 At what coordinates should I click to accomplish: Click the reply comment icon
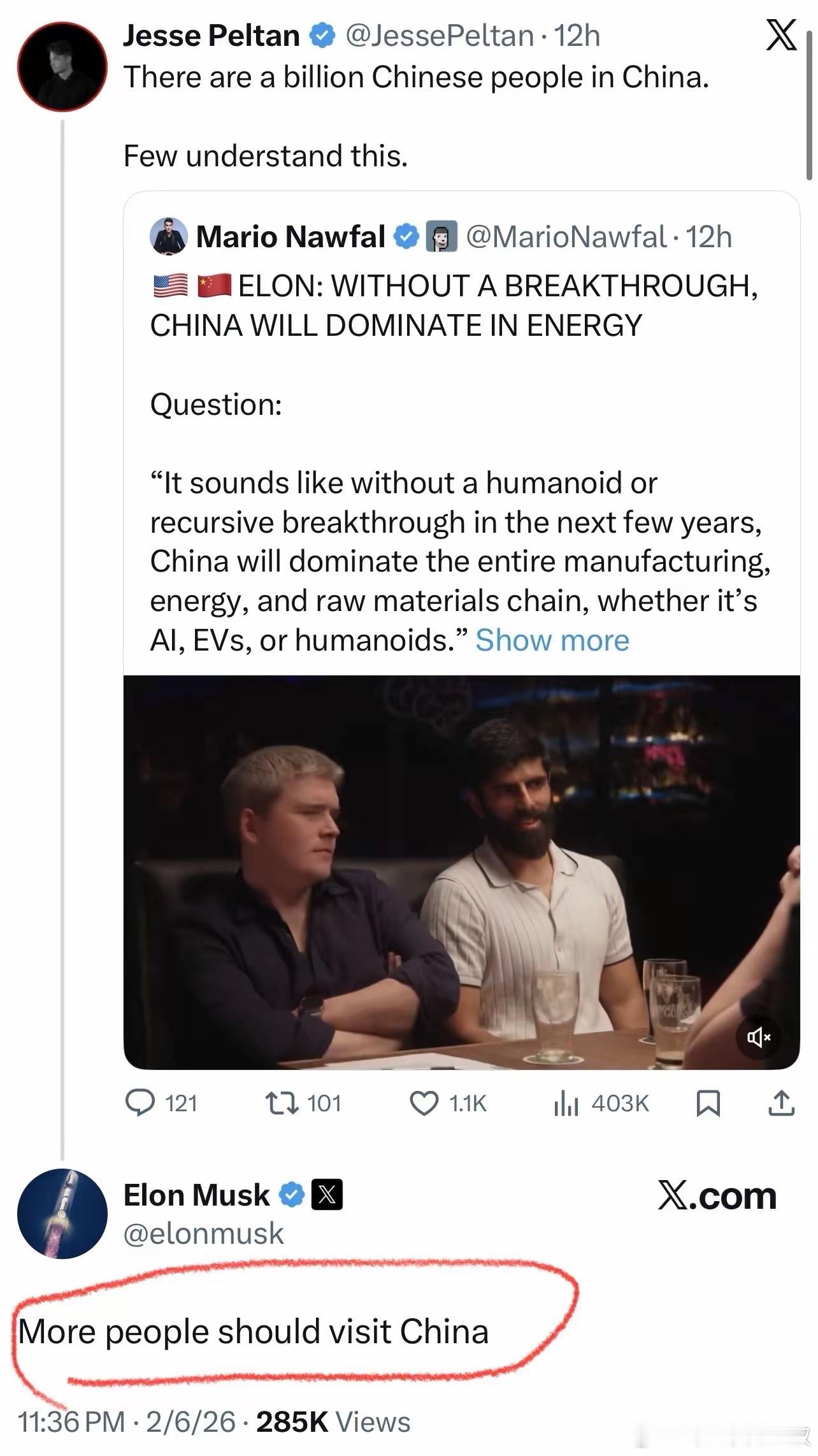pos(140,1103)
